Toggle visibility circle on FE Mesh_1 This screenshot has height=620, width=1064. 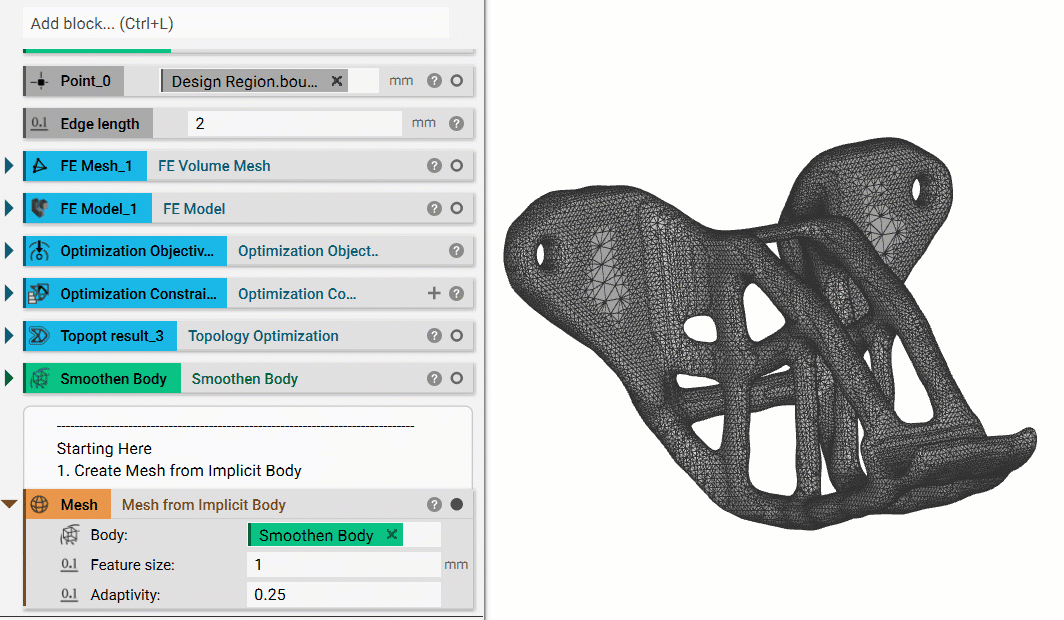tap(458, 165)
